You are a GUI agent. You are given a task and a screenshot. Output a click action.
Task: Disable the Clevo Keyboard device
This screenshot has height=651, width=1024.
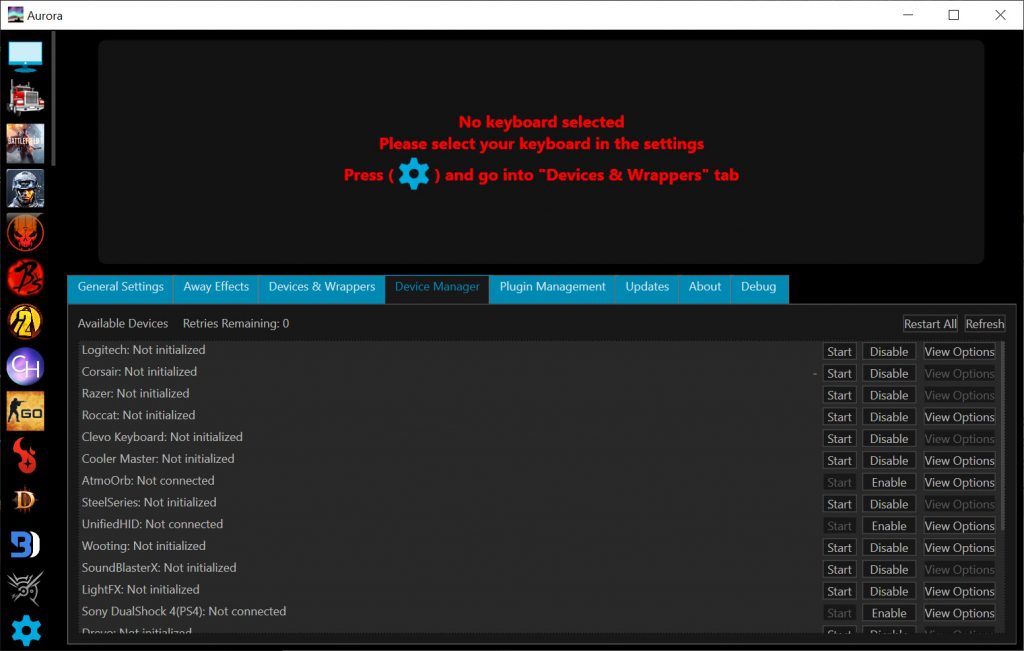click(x=889, y=439)
